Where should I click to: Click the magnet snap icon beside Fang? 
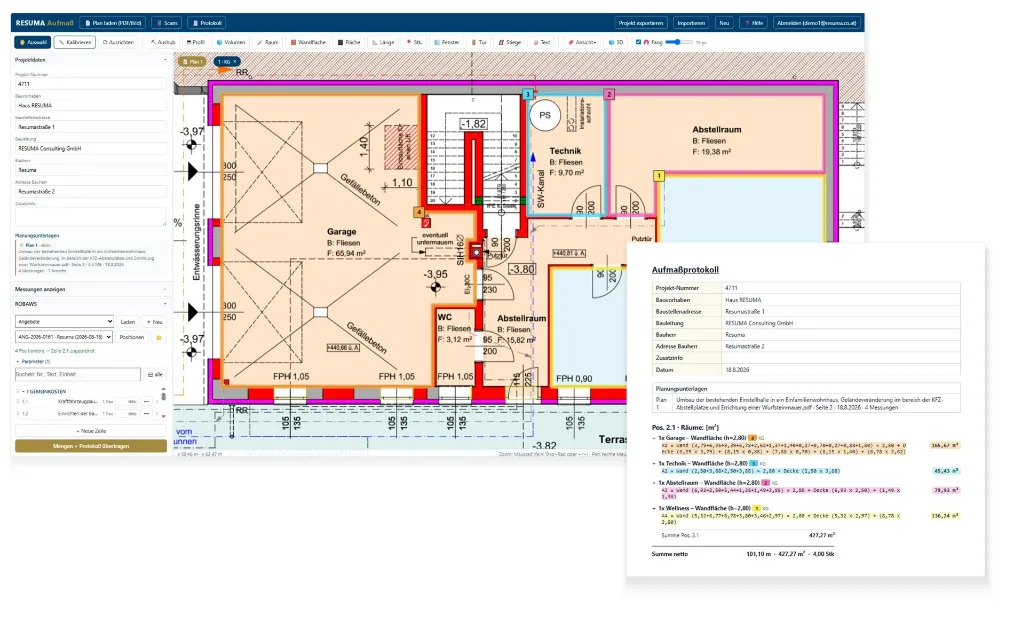click(646, 42)
